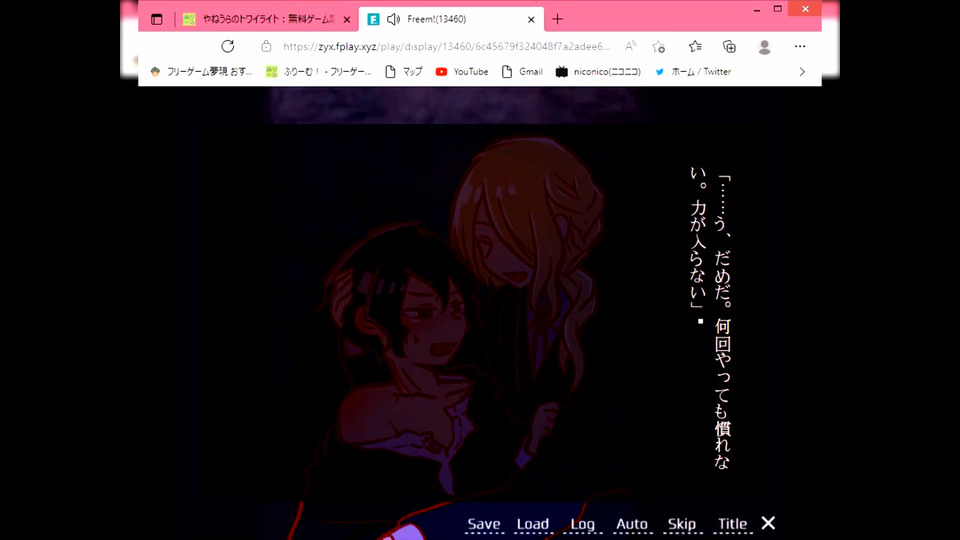Close the やねうらのトワイライト tab

(x=347, y=20)
